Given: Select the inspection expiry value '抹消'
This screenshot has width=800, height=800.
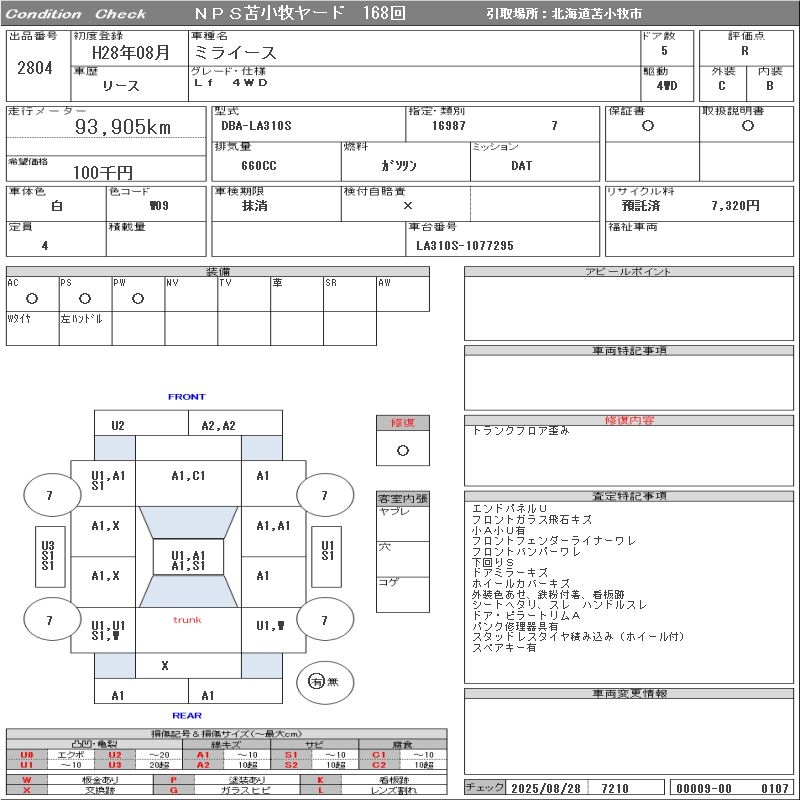Looking at the screenshot, I should click(254, 206).
